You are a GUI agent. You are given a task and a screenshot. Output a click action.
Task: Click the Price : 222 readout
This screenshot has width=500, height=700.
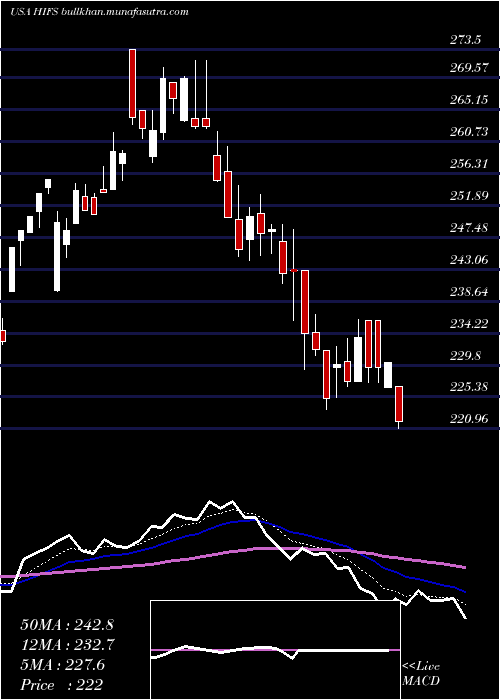[x=62, y=685]
